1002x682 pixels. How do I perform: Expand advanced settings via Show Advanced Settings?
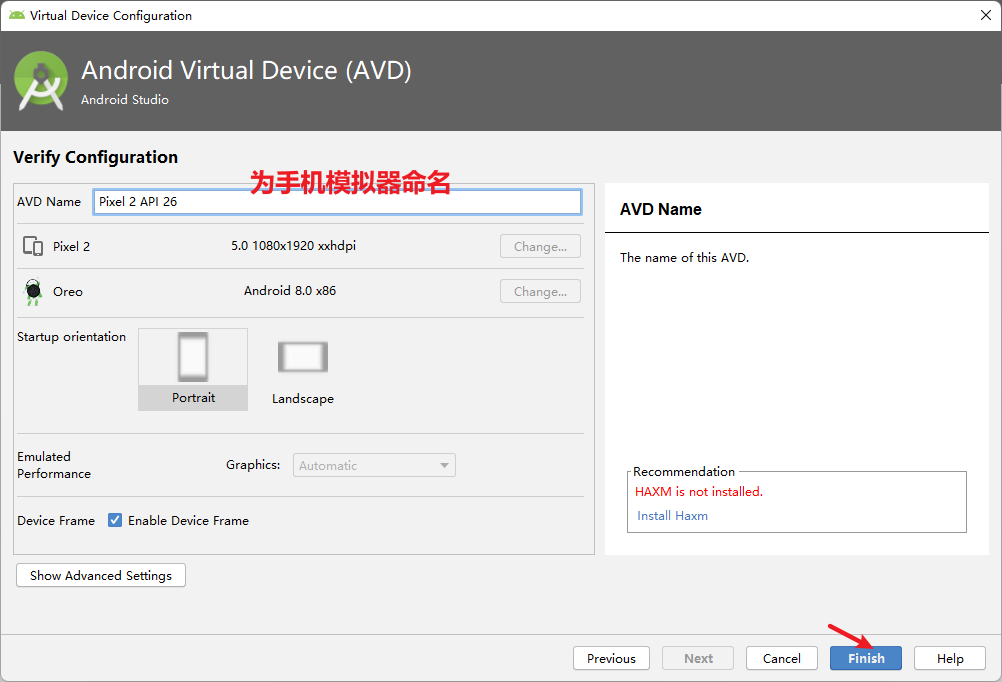coord(100,575)
